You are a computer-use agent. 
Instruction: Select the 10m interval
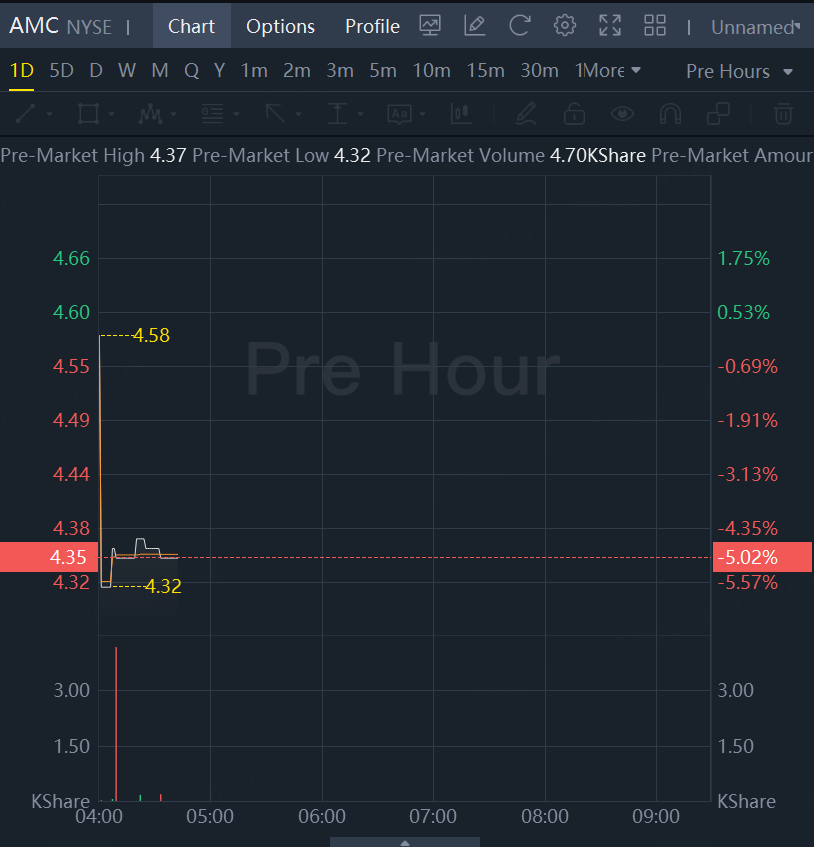(432, 71)
